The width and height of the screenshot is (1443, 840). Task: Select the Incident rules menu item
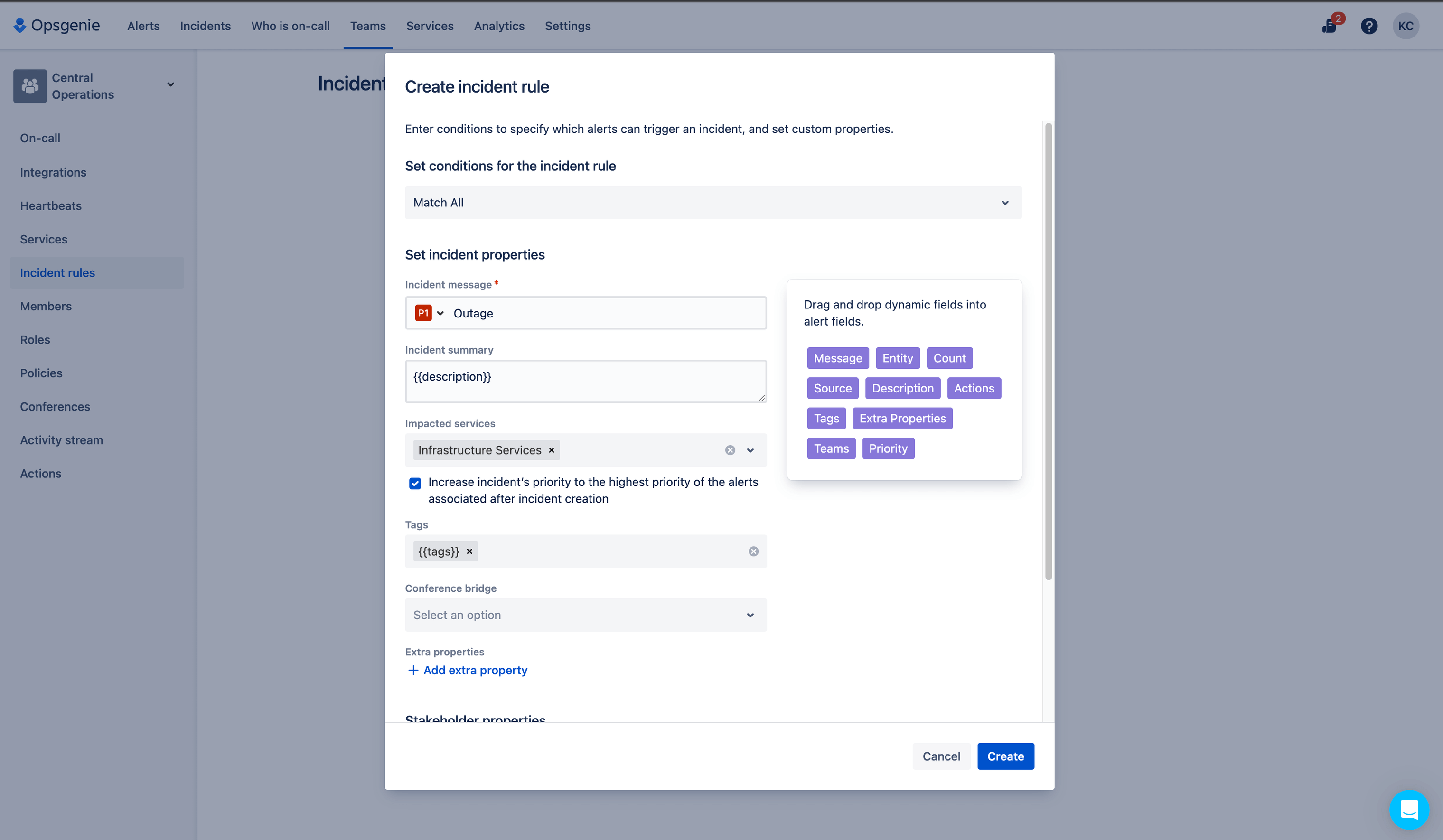(x=57, y=272)
